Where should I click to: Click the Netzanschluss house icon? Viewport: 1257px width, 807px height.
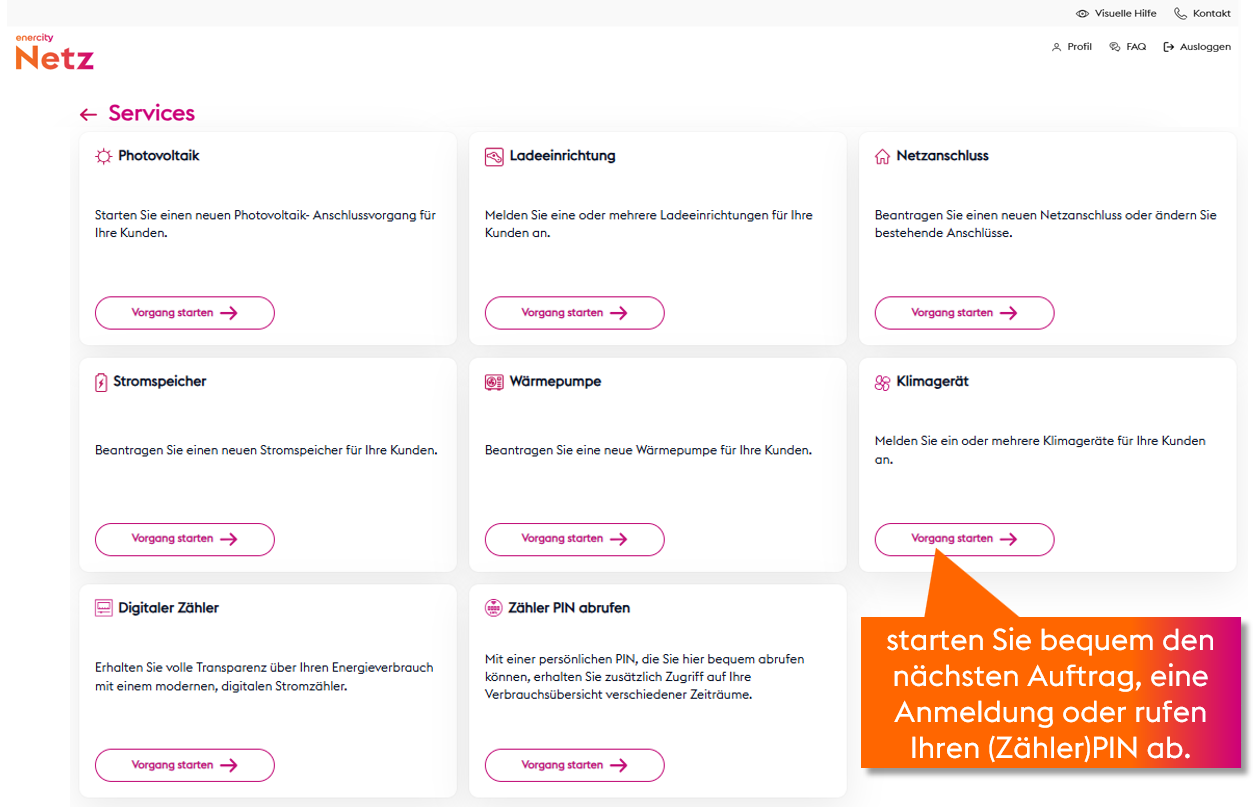(x=882, y=156)
